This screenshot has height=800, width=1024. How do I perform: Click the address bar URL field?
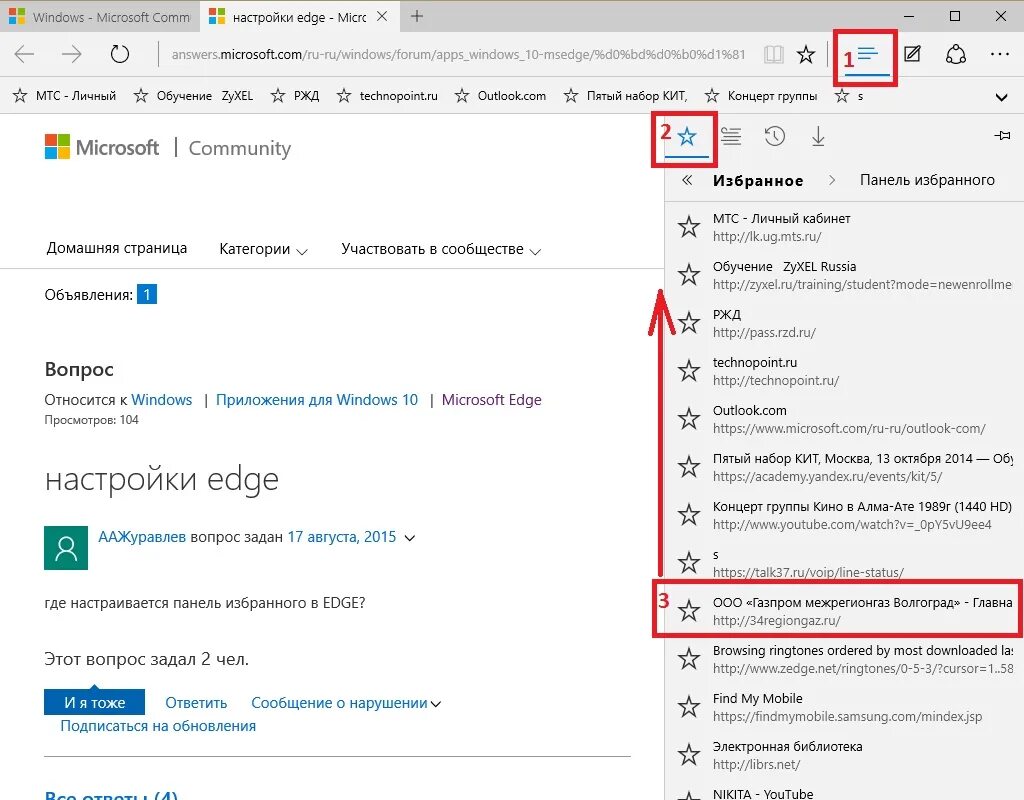457,54
